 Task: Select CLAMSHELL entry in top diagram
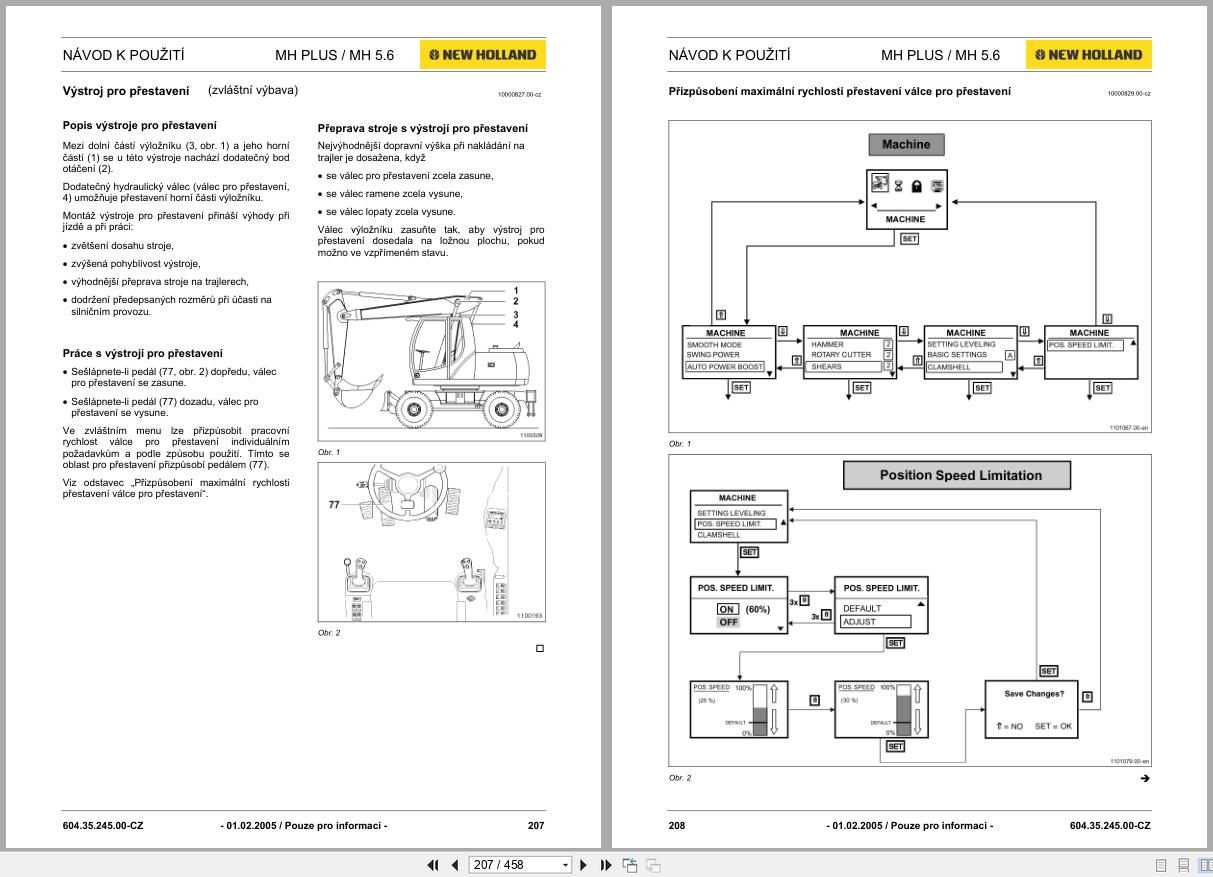click(x=965, y=367)
